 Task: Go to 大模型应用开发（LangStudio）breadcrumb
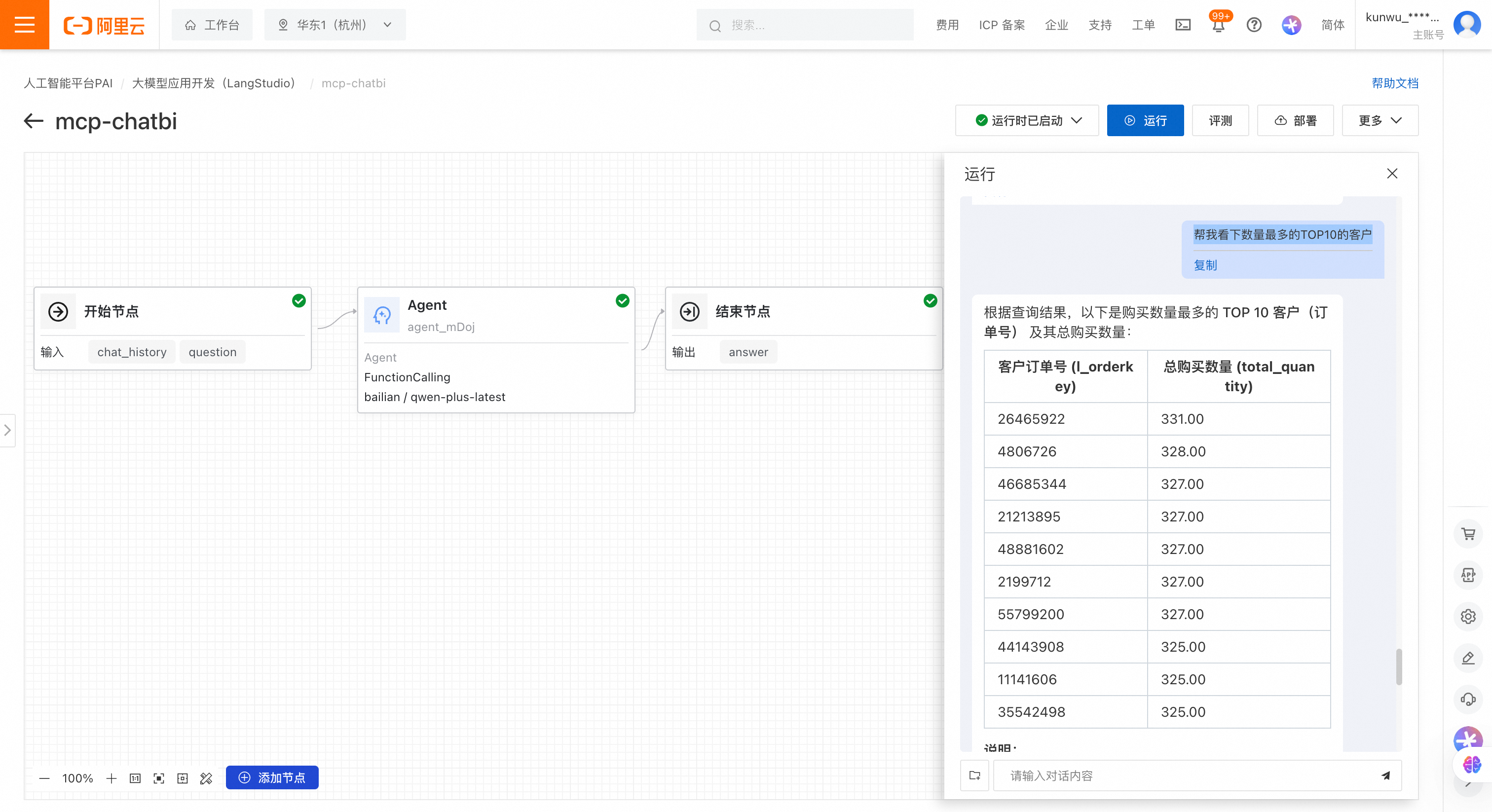click(214, 83)
